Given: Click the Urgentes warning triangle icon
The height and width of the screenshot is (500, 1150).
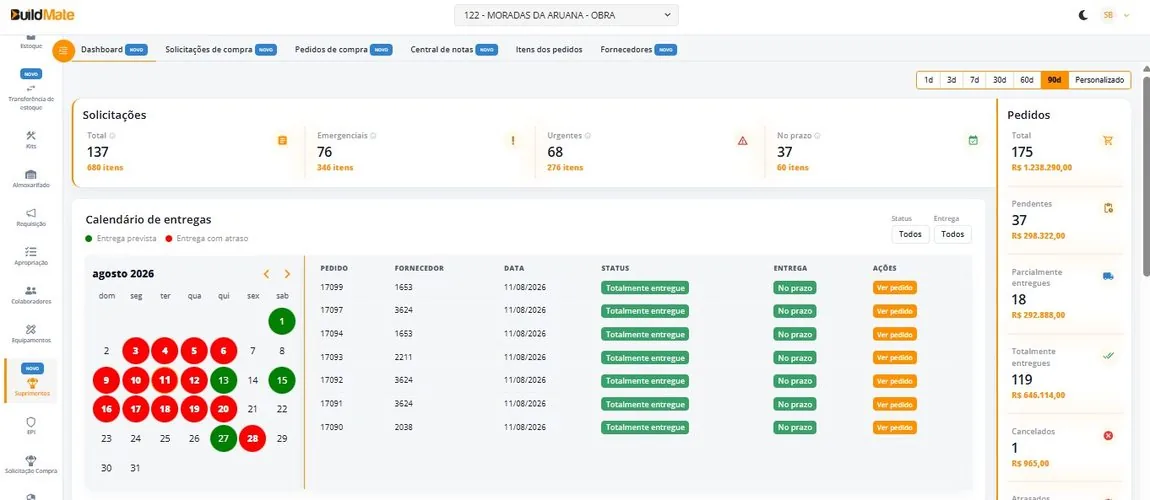Looking at the screenshot, I should 743,141.
